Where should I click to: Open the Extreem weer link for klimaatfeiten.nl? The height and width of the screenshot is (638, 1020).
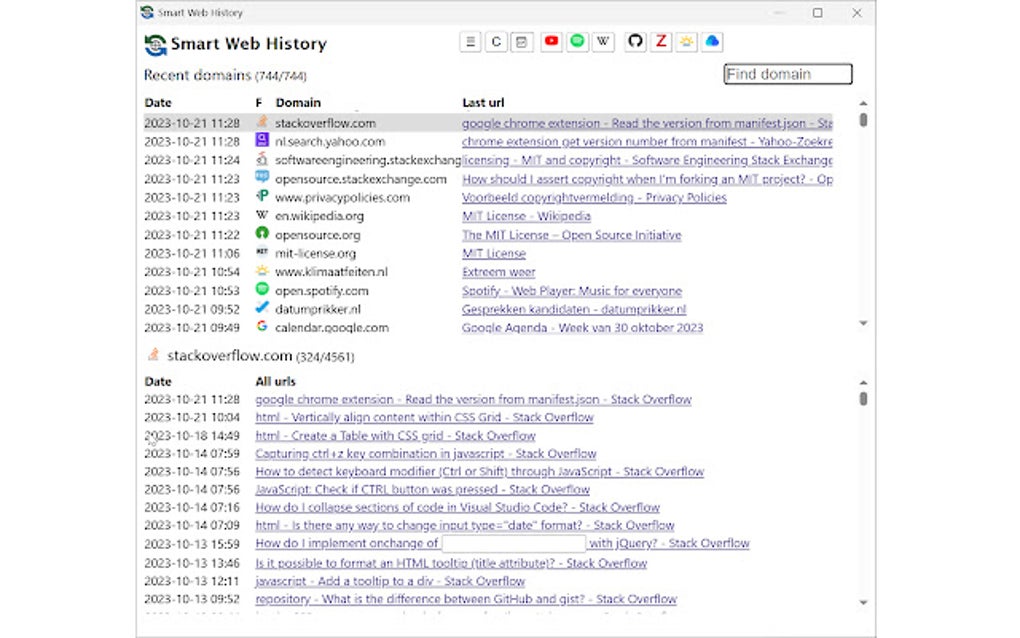coord(497,271)
